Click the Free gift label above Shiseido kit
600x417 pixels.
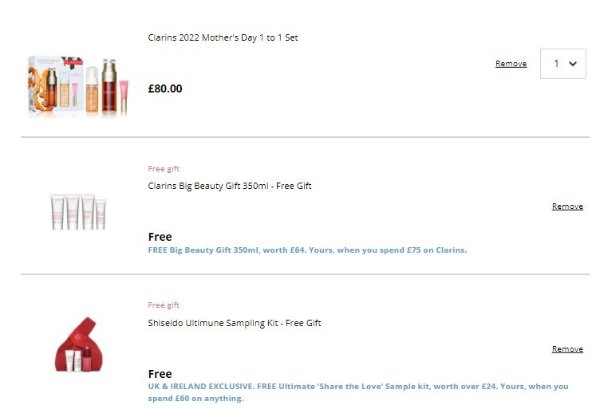pos(164,305)
